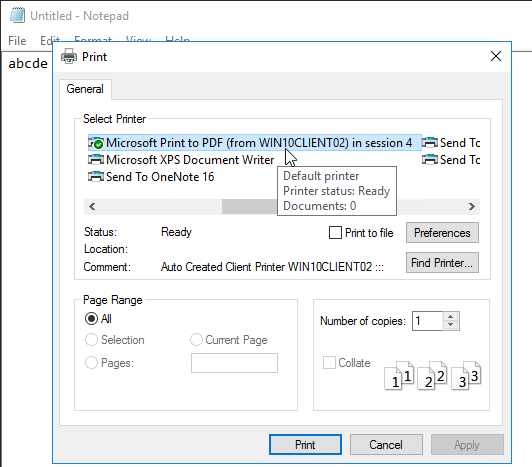Close the Print dialog with X

[x=496, y=56]
